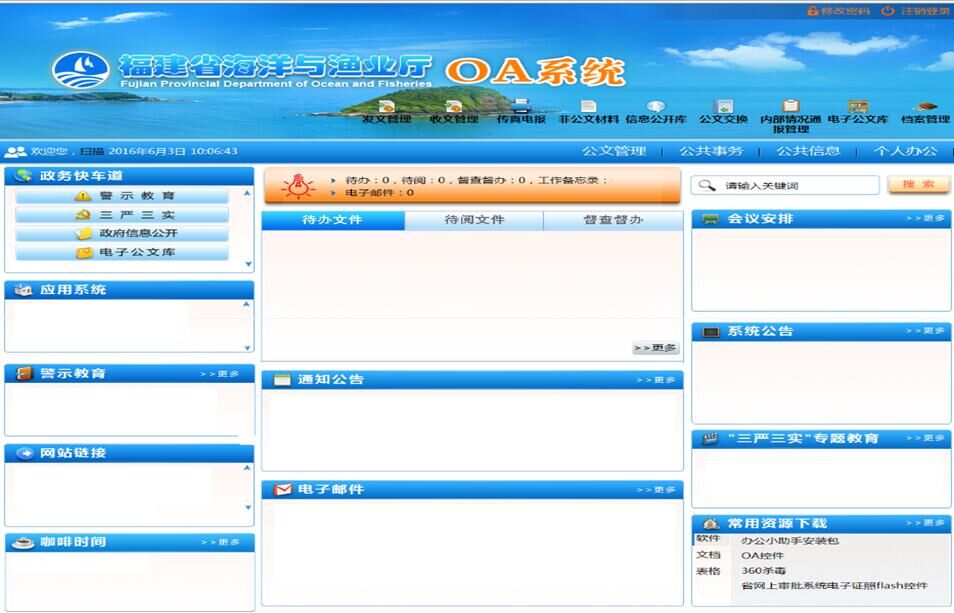Click 更多 link in 通知公告 panel

657,380
